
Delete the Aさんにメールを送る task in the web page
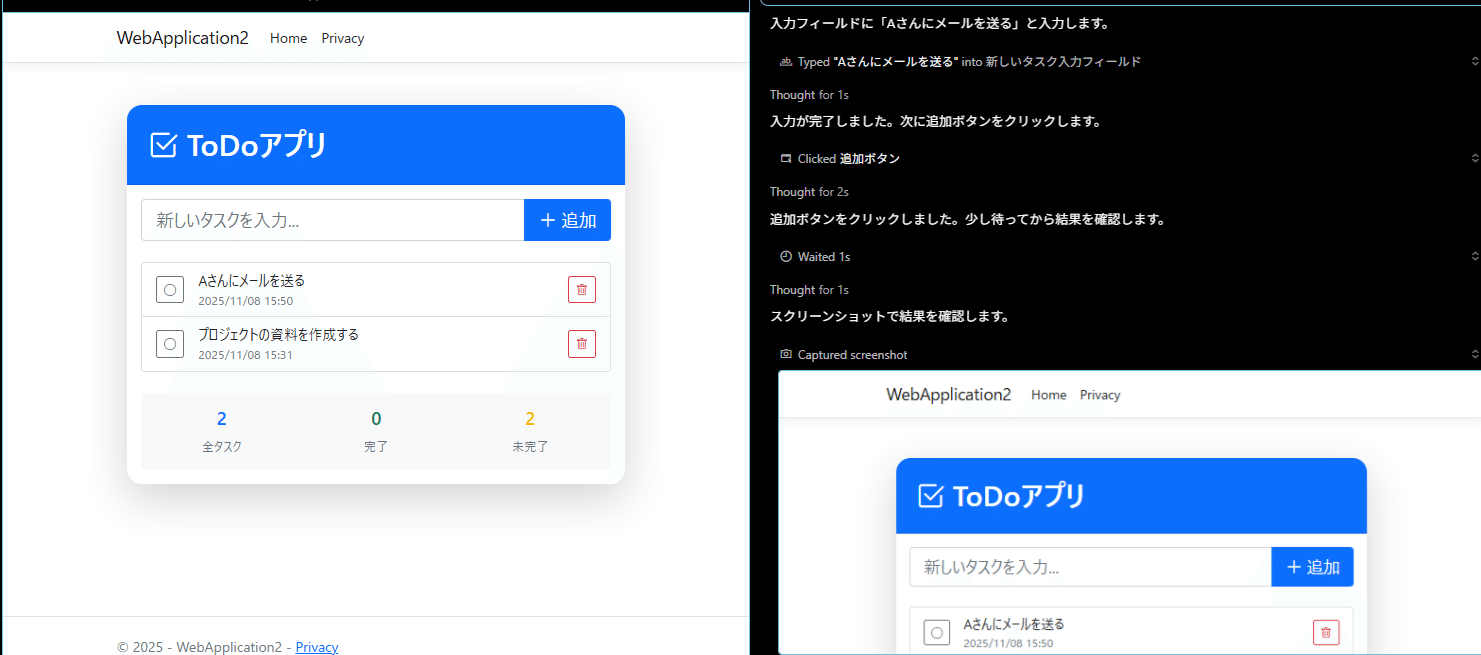coord(582,290)
